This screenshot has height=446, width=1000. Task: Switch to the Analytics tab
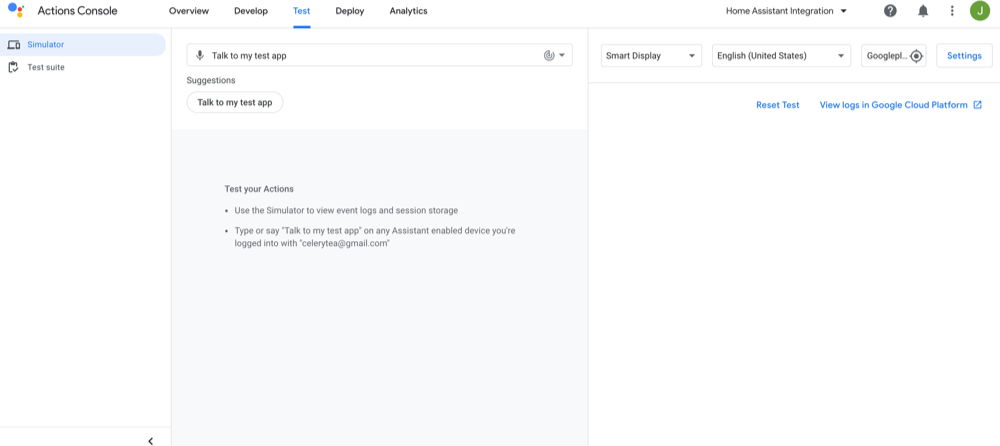(x=408, y=11)
